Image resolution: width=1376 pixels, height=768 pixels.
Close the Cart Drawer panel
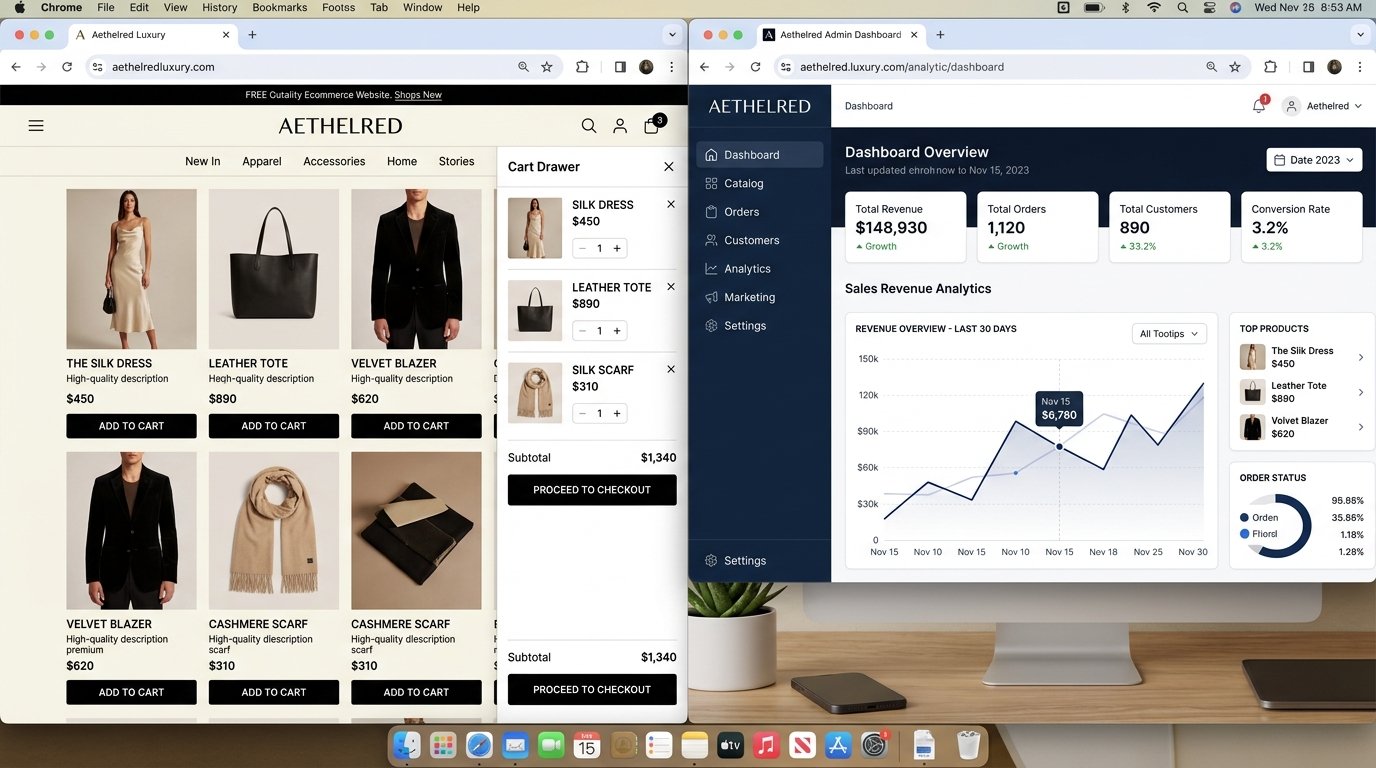(669, 167)
